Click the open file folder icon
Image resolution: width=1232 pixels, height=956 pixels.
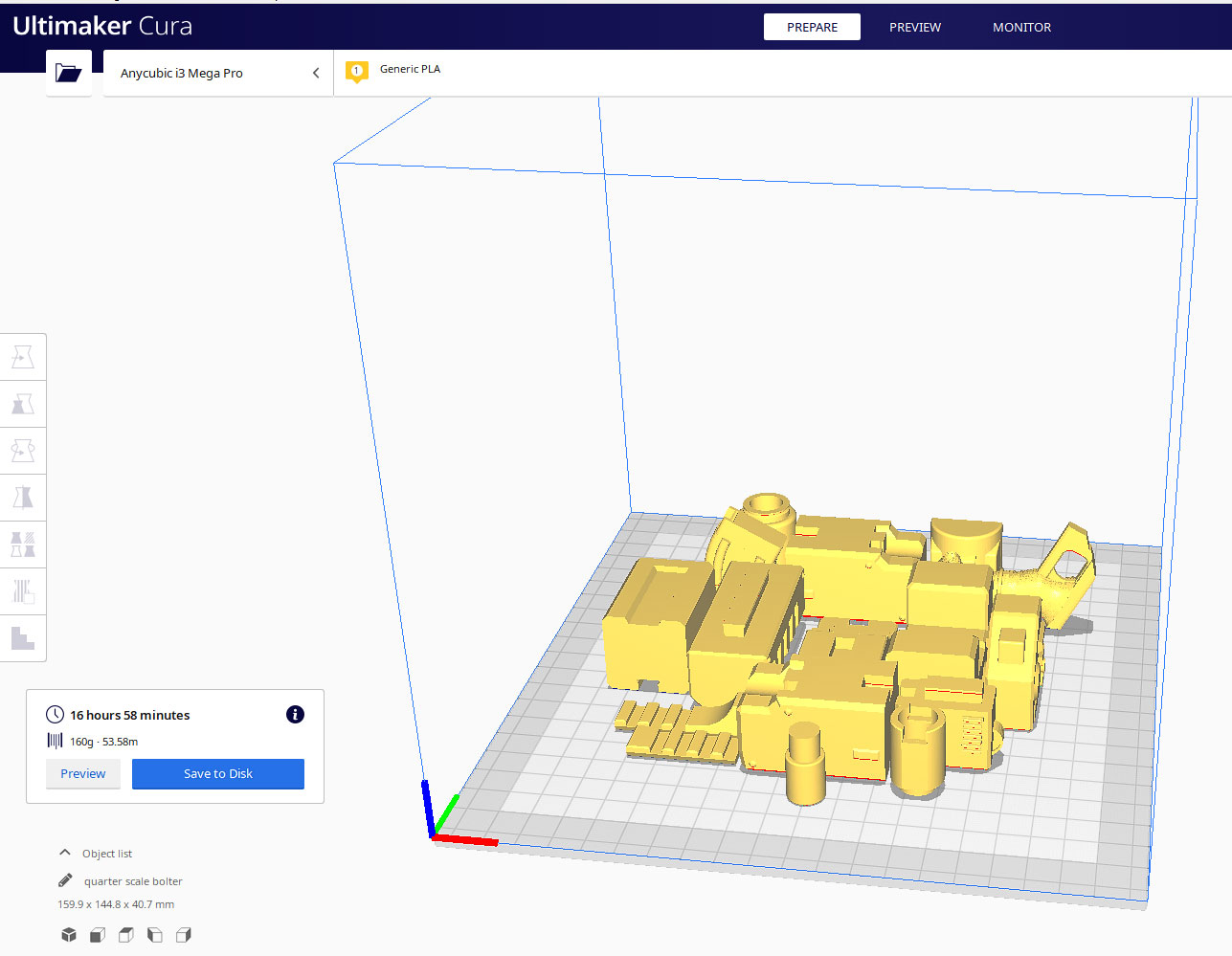coord(68,73)
